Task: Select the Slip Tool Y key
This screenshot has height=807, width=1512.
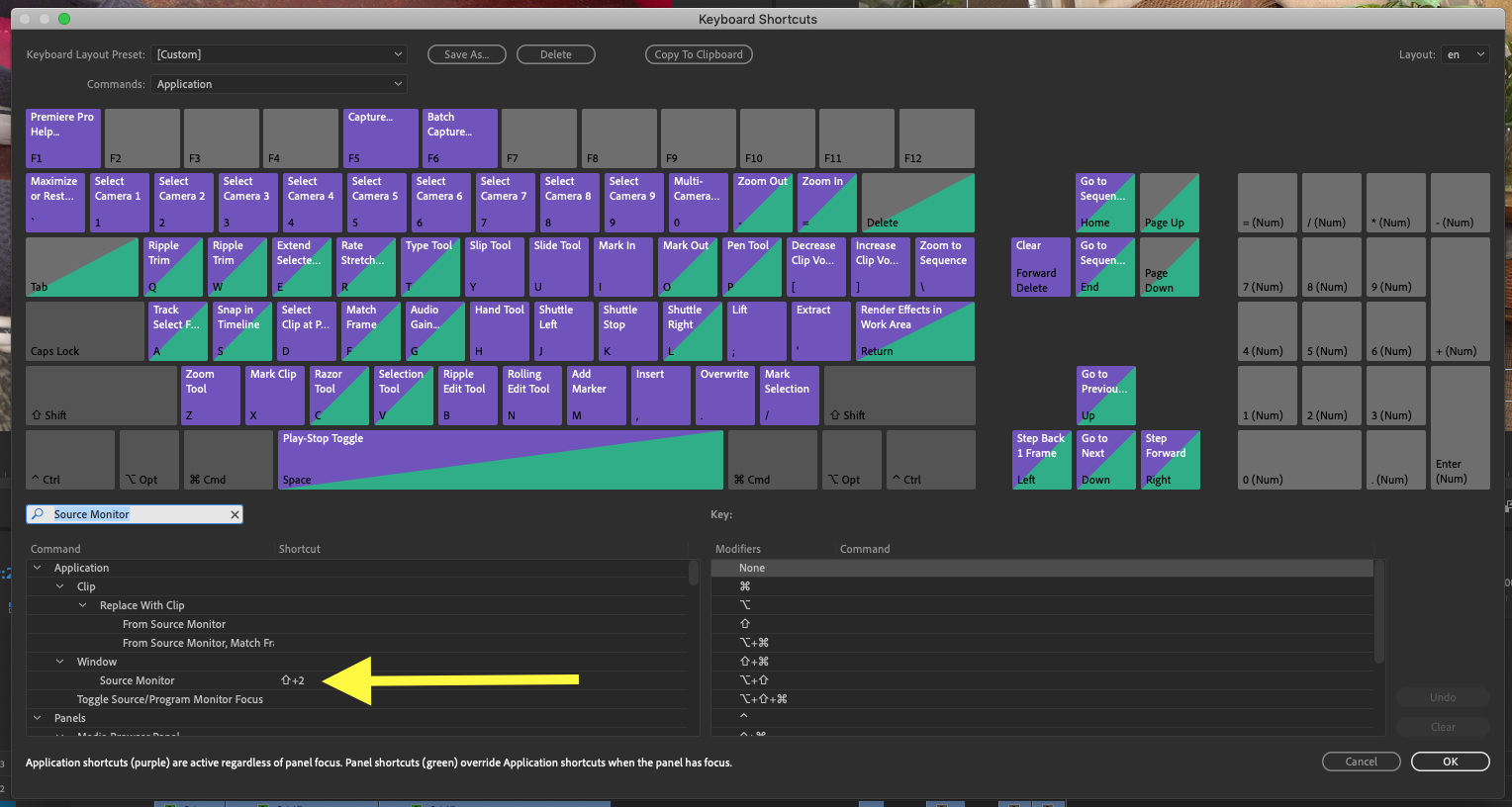Action: pos(496,267)
